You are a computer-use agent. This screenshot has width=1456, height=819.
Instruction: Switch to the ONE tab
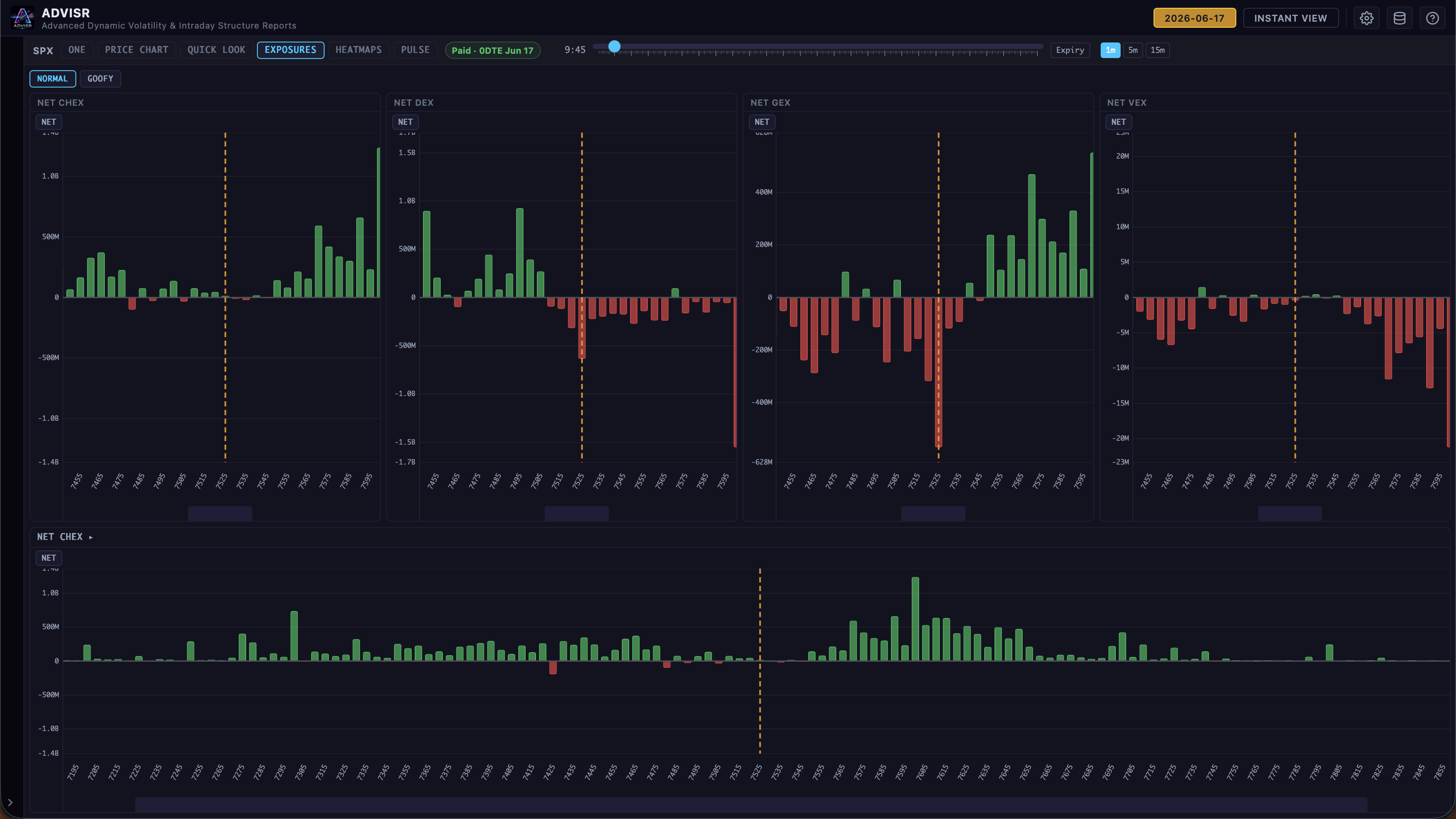coord(77,50)
